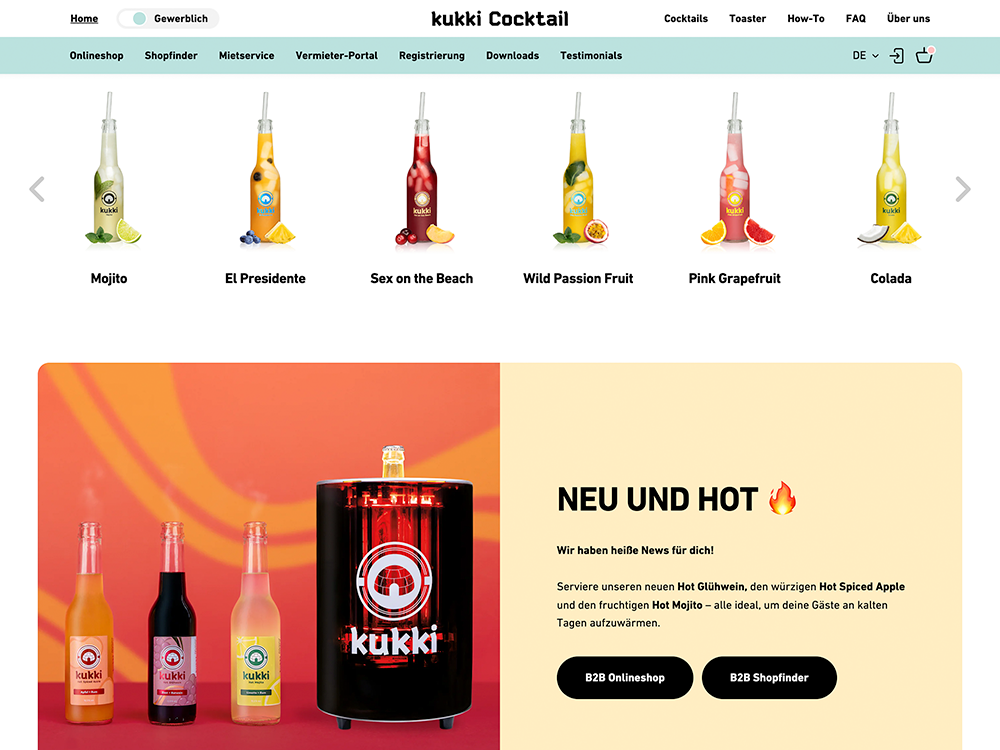Image resolution: width=1000 pixels, height=750 pixels.
Task: Expand the DE language dropdown
Action: click(x=865, y=55)
